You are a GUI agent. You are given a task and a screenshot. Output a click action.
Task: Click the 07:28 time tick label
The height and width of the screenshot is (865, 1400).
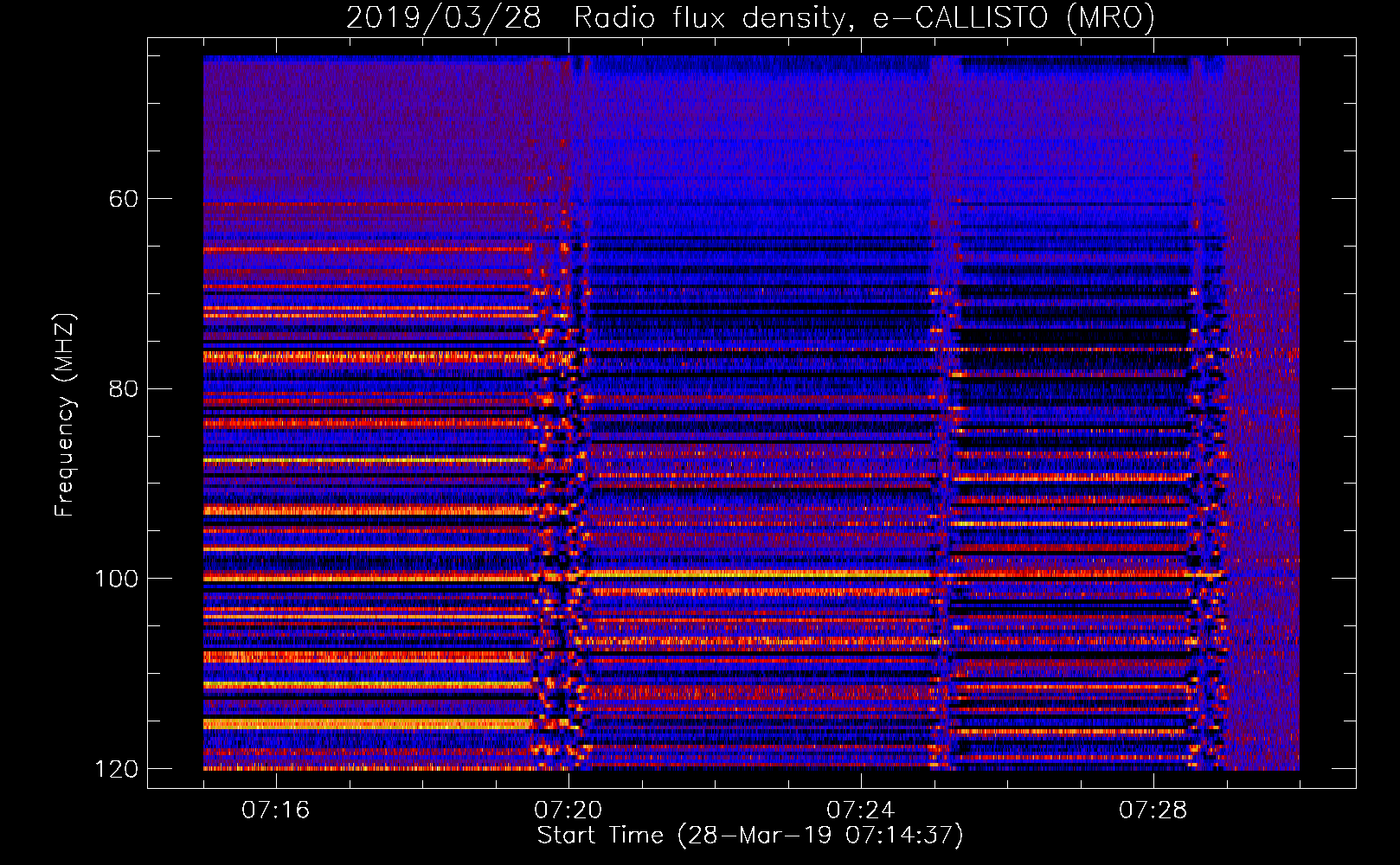pos(1153,810)
